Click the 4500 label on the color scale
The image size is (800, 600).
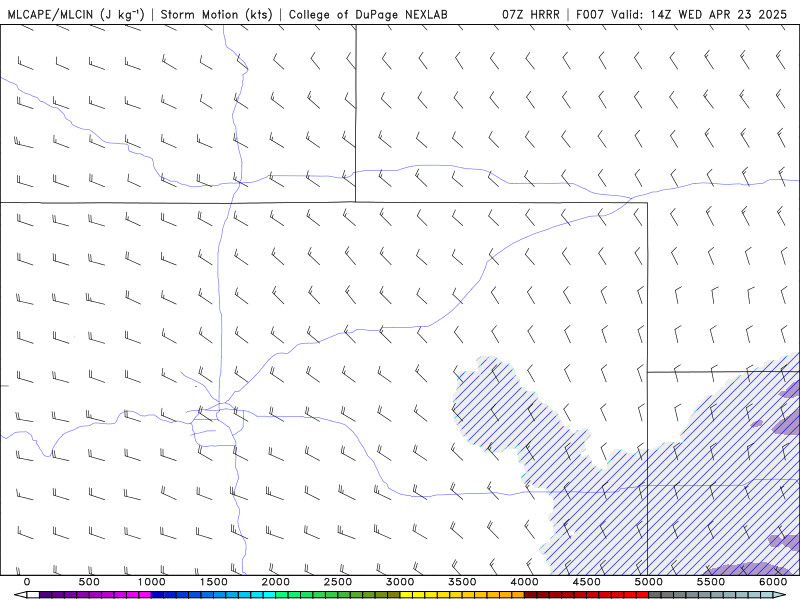(x=587, y=582)
